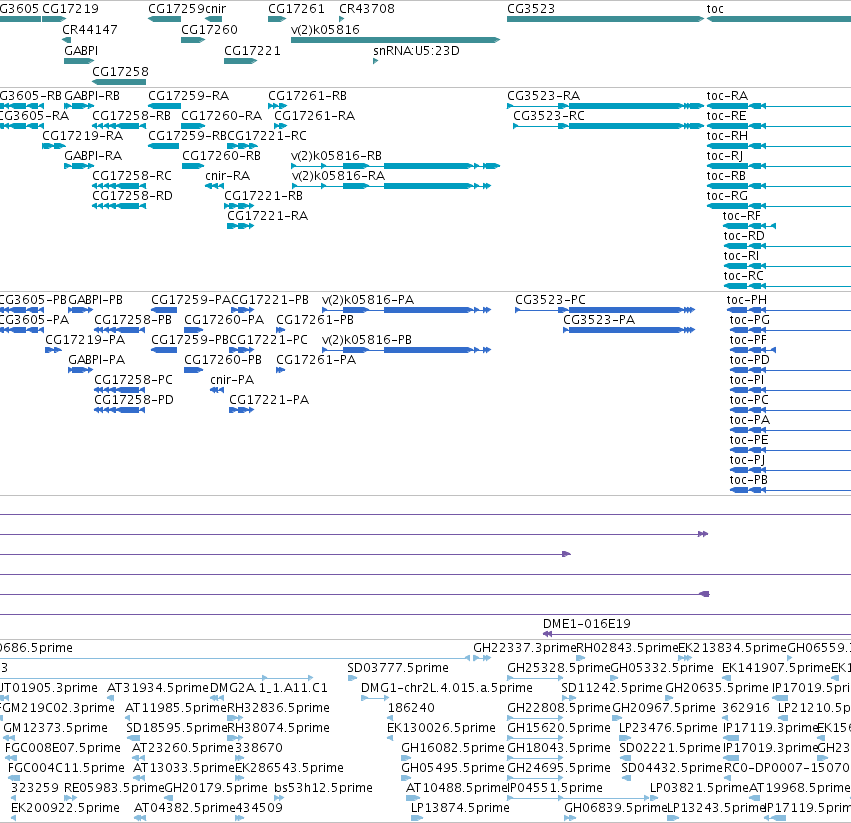
Task: Click transcript v(2)k05816-RB
Action: point(396,166)
